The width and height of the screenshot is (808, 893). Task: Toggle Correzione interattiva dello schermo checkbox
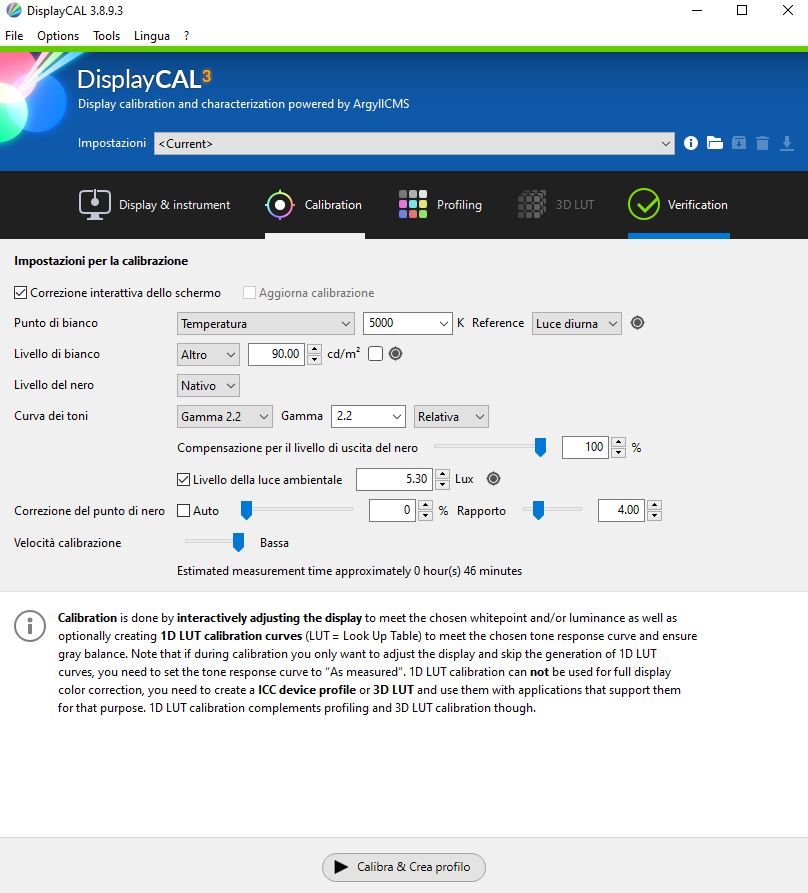click(x=20, y=293)
